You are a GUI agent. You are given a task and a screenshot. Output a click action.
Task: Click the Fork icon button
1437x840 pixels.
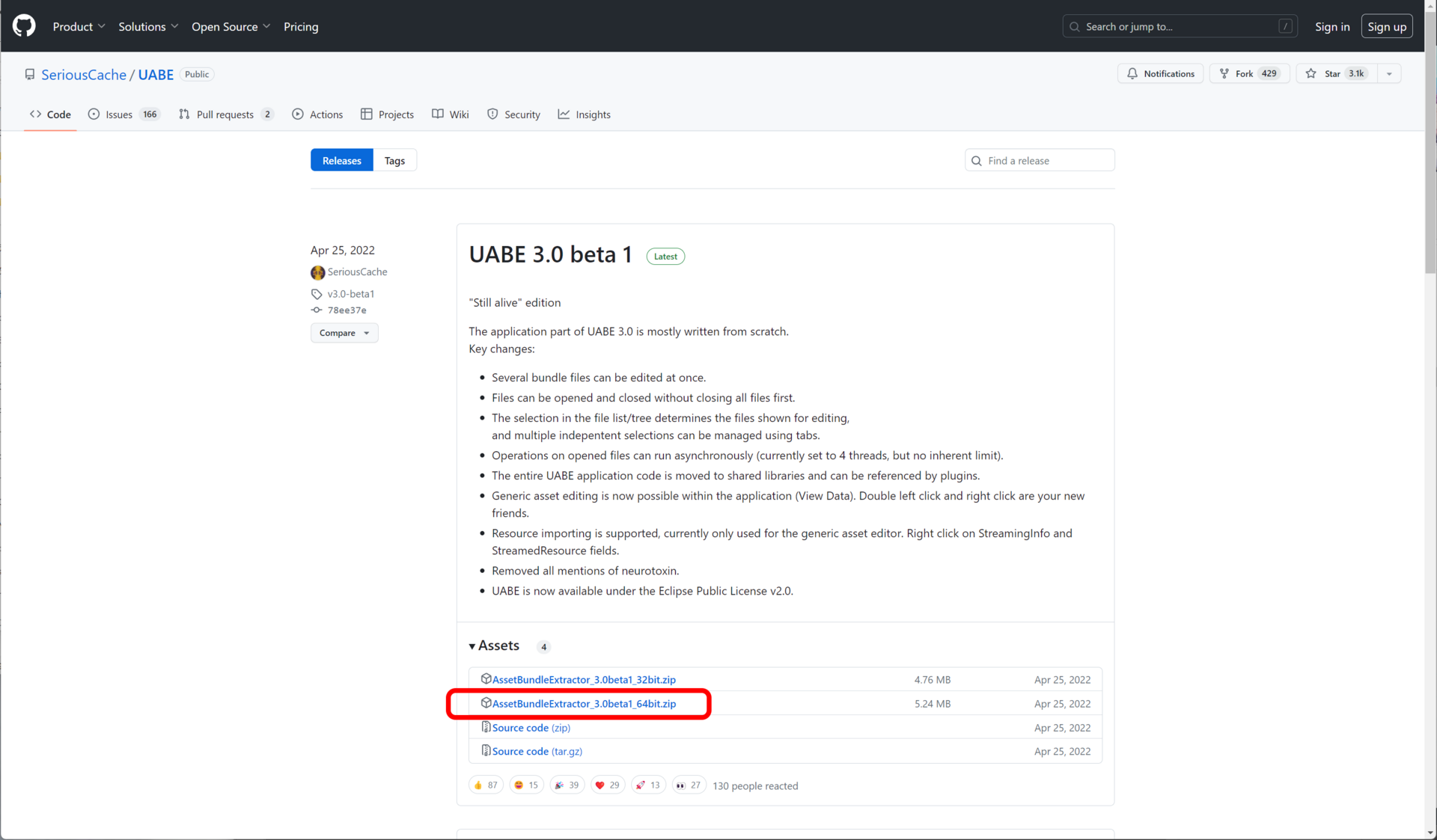point(1224,73)
